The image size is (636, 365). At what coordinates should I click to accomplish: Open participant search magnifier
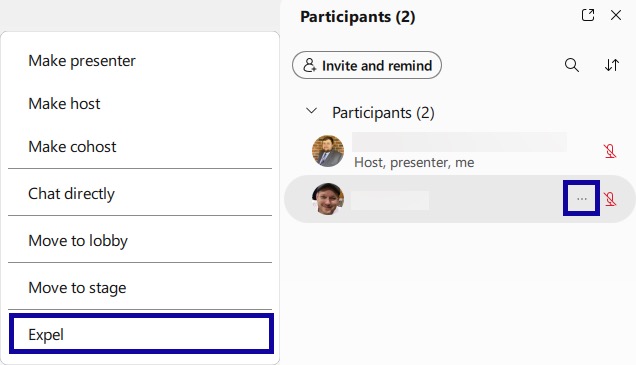(572, 65)
